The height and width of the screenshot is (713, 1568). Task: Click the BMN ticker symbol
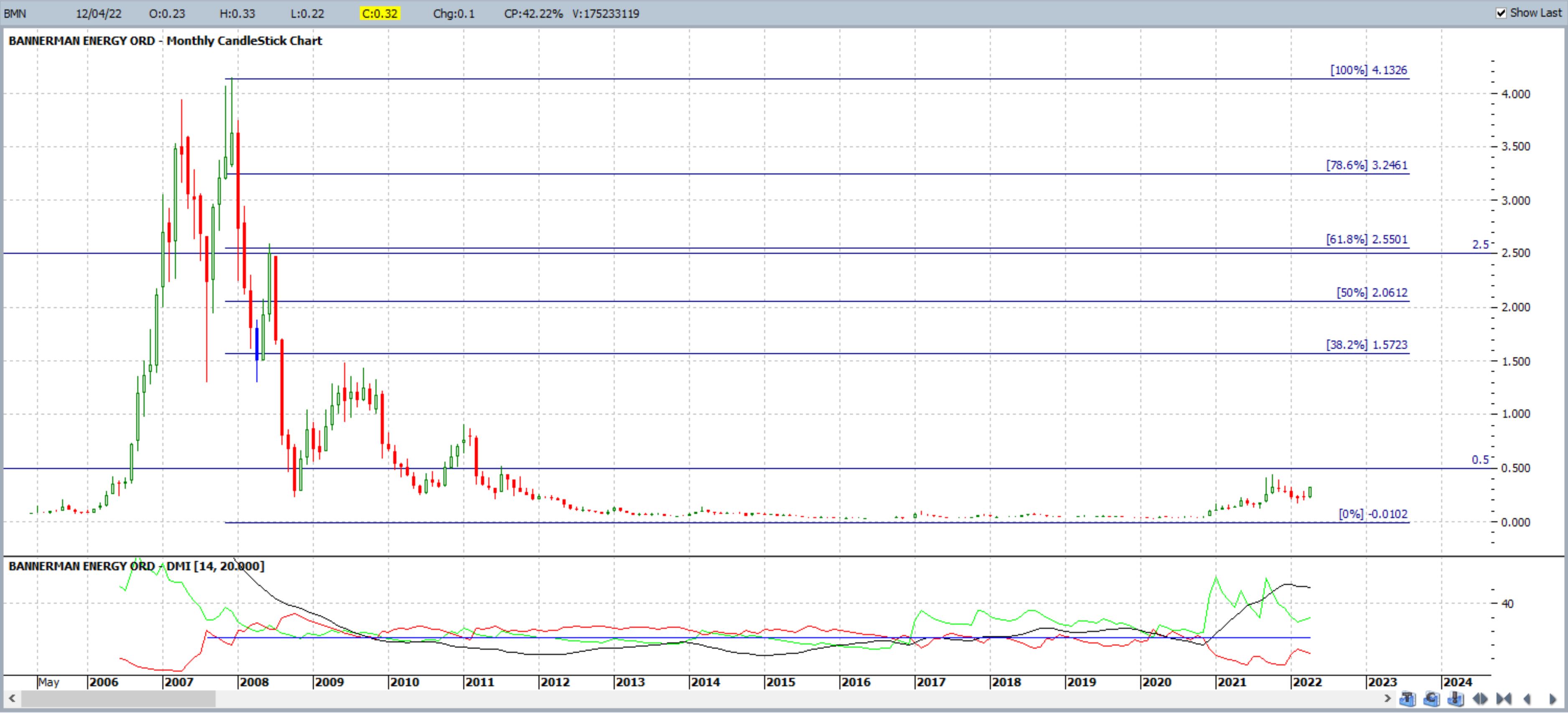click(x=15, y=13)
